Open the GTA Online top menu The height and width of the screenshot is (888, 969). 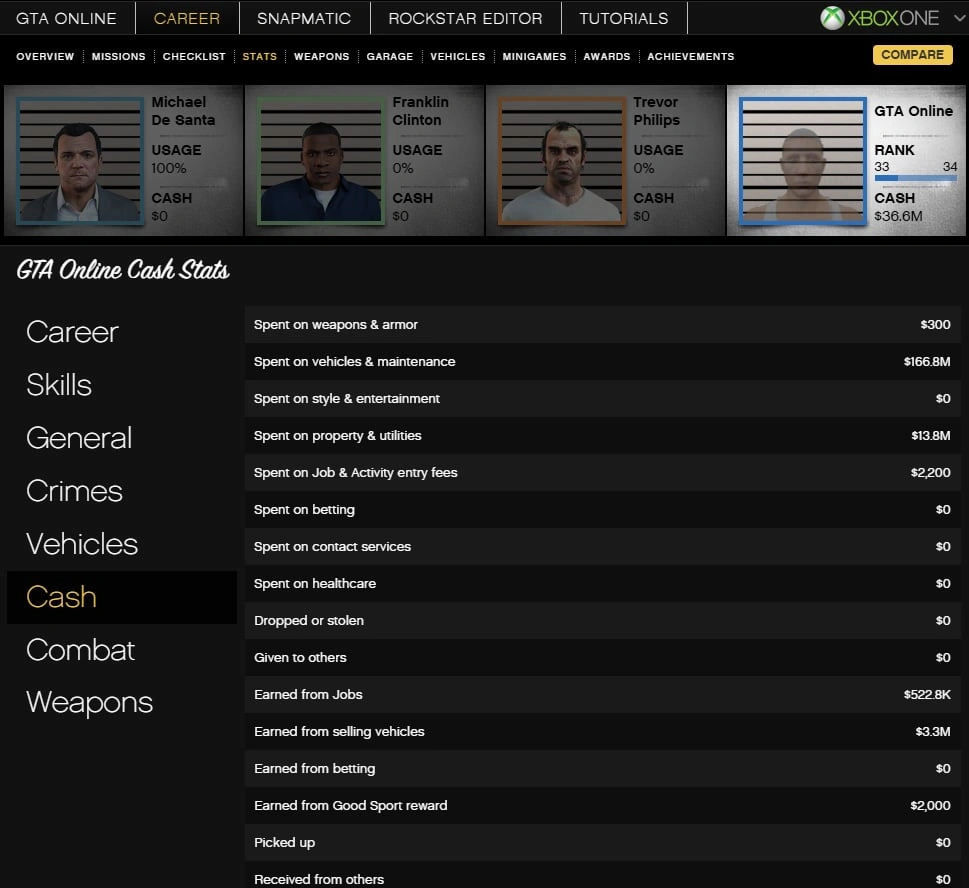pos(66,19)
